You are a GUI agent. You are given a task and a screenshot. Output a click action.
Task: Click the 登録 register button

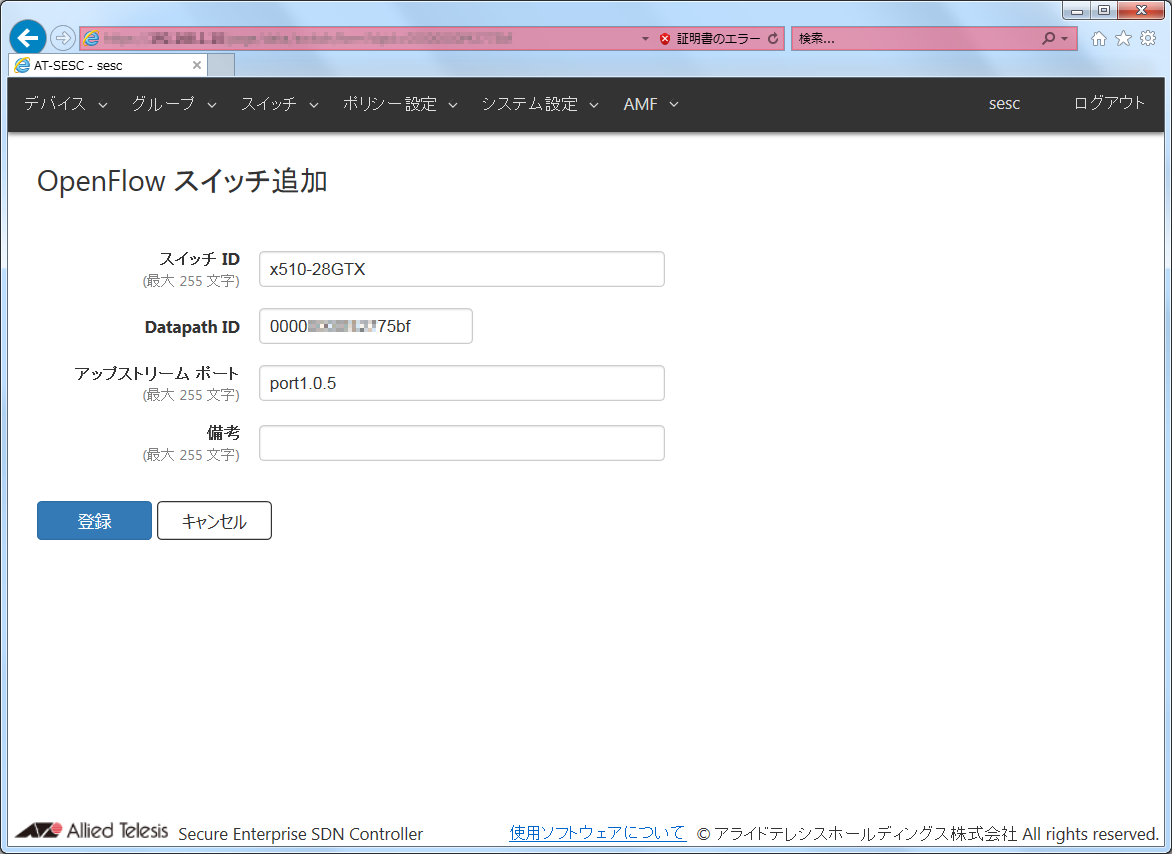[94, 521]
